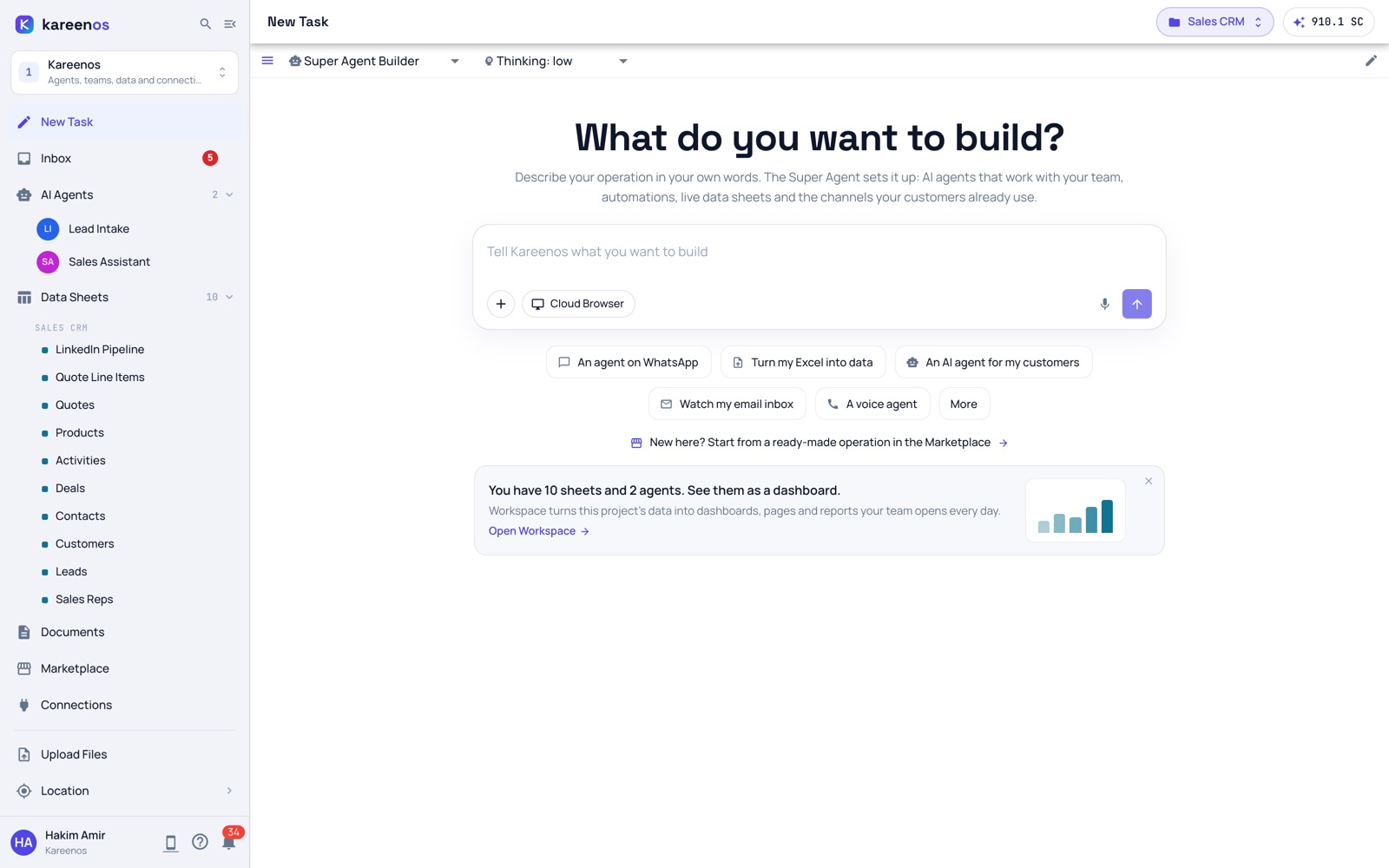Open notifications bell with 34 badge
Viewport: 1389px width, 868px height.
[229, 842]
